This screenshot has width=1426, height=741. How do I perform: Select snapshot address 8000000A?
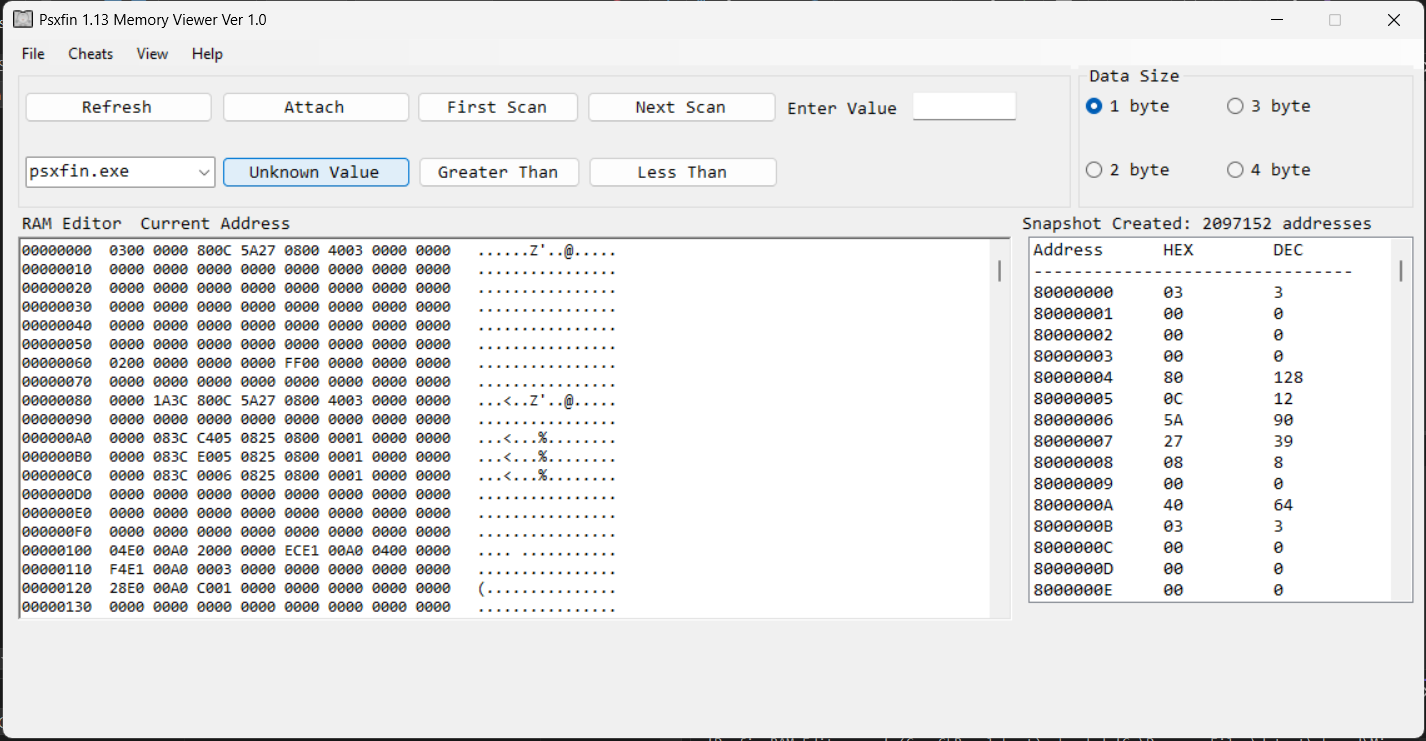(1073, 505)
